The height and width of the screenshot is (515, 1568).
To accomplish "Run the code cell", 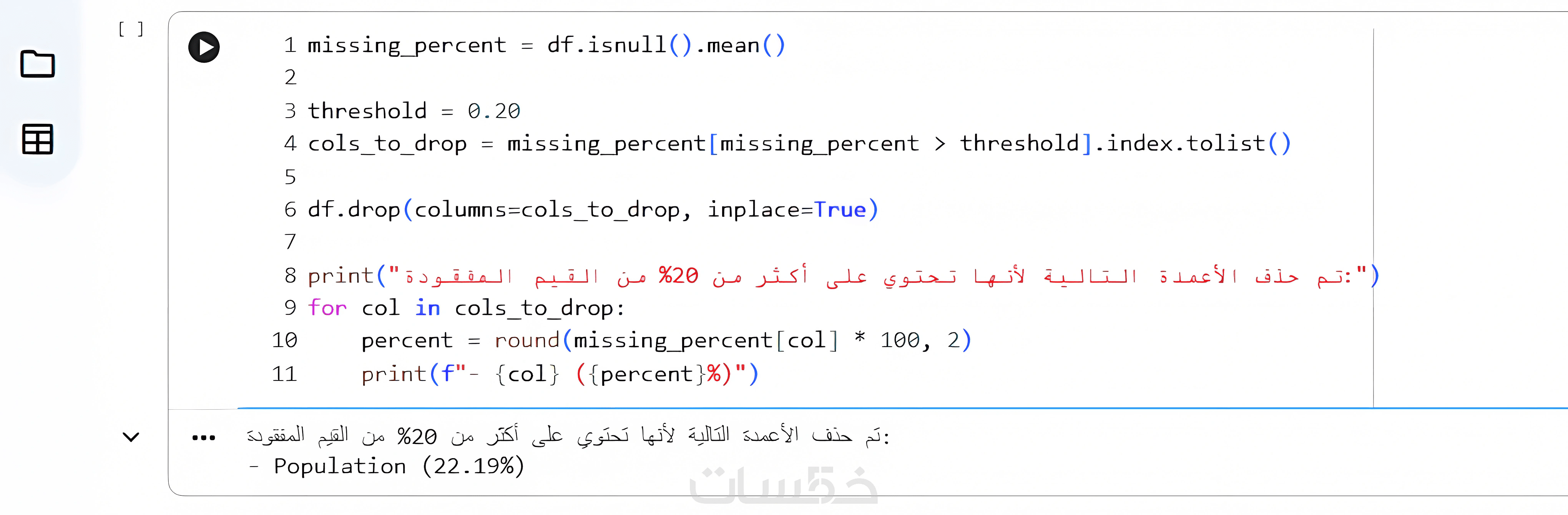I will [x=204, y=48].
